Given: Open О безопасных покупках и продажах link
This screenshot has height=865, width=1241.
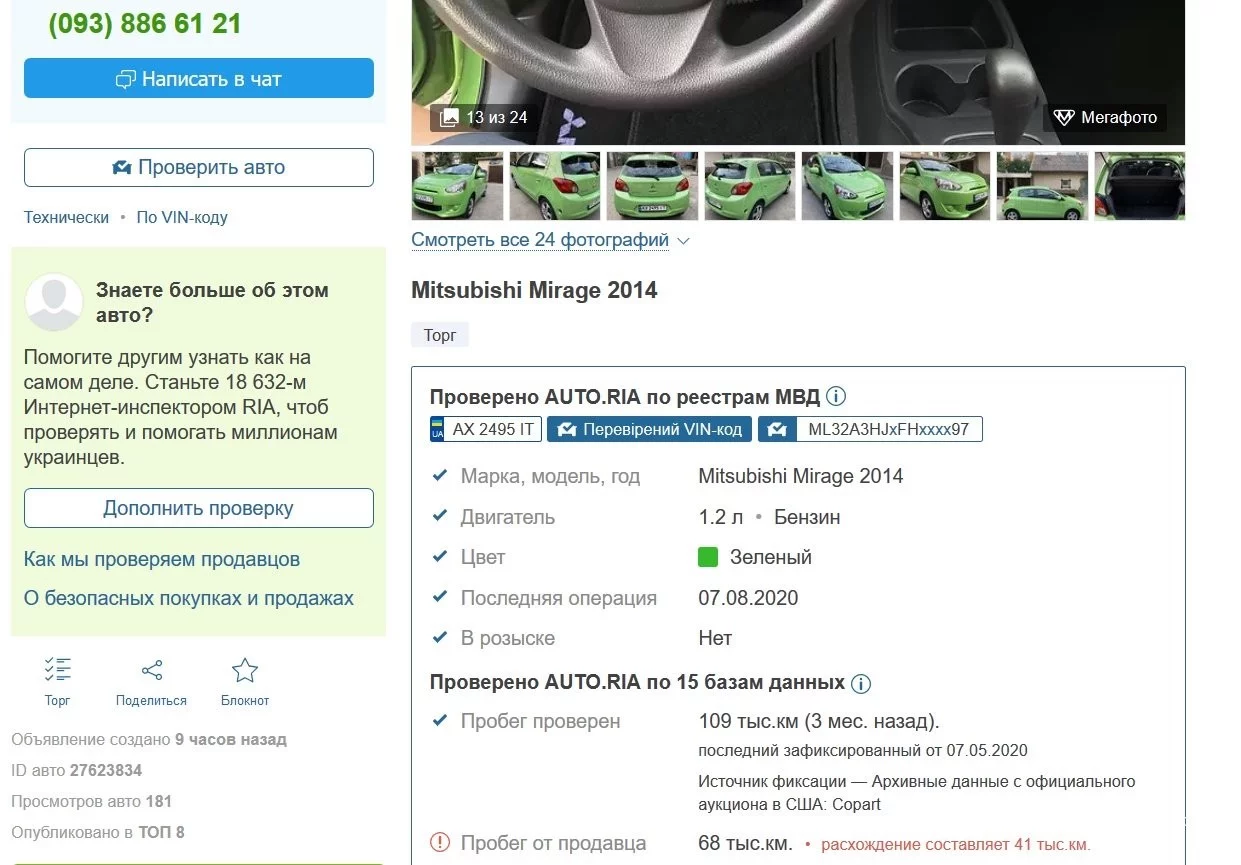Looking at the screenshot, I should point(189,598).
